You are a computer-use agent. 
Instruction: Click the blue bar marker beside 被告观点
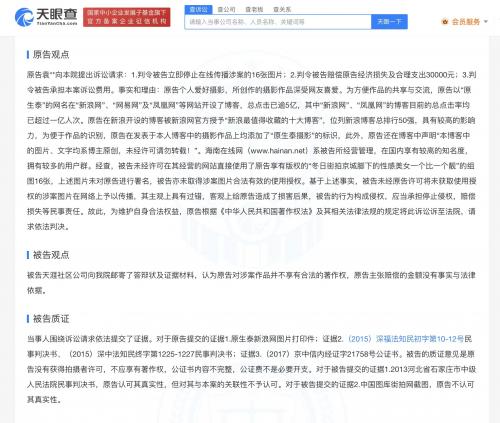pos(28,255)
